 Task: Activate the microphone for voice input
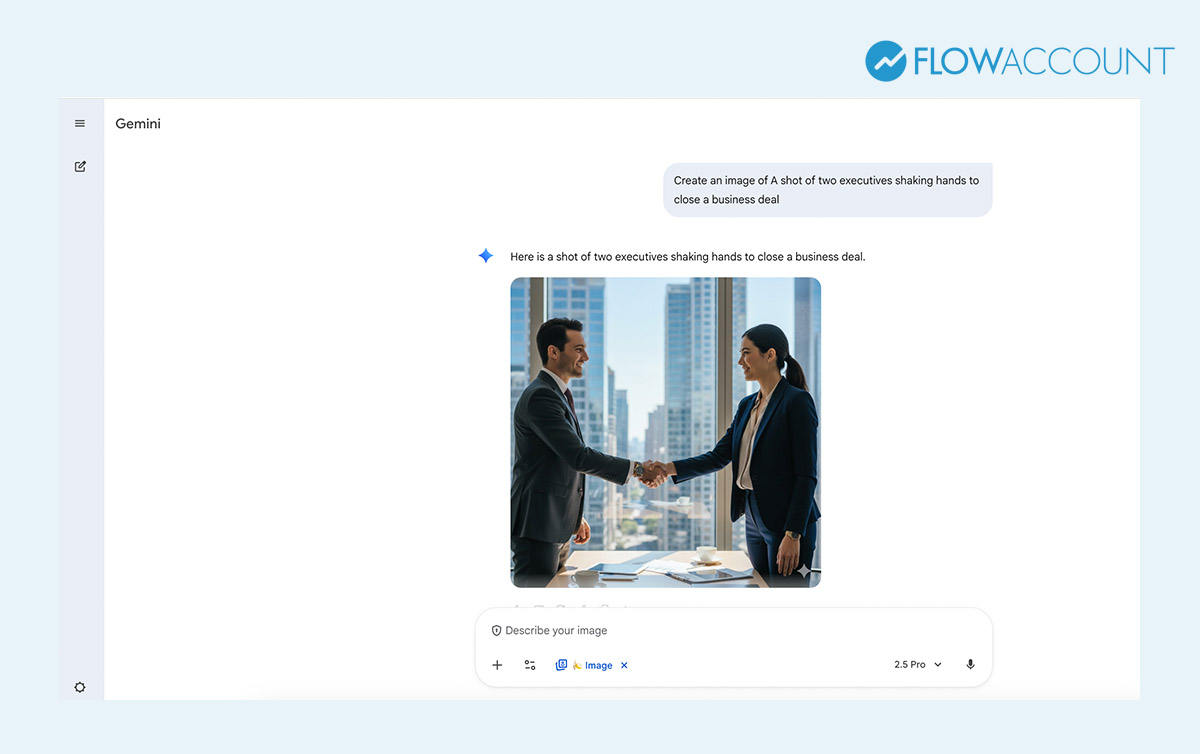(970, 665)
